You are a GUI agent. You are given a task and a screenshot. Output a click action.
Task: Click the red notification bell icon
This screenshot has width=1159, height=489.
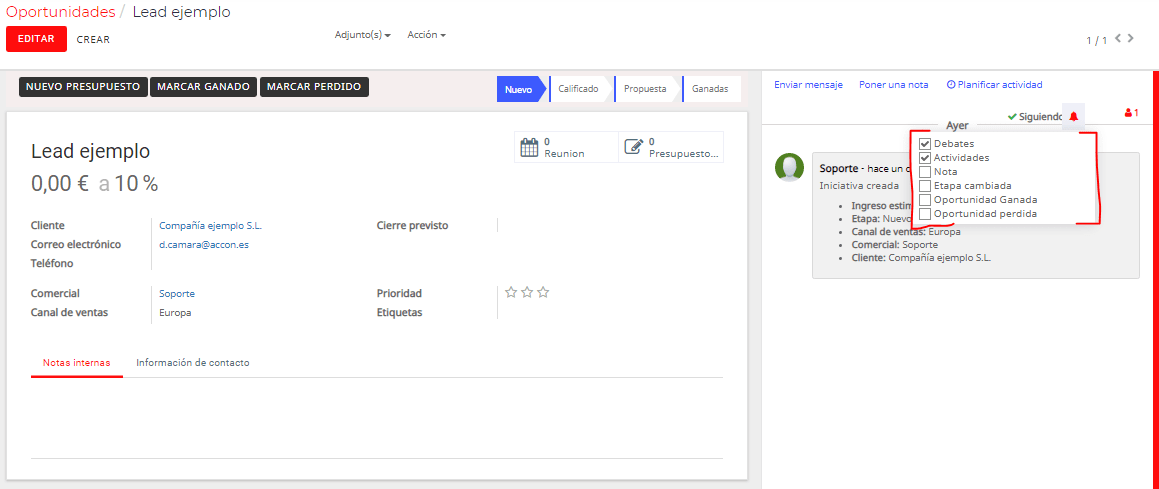click(x=1073, y=116)
